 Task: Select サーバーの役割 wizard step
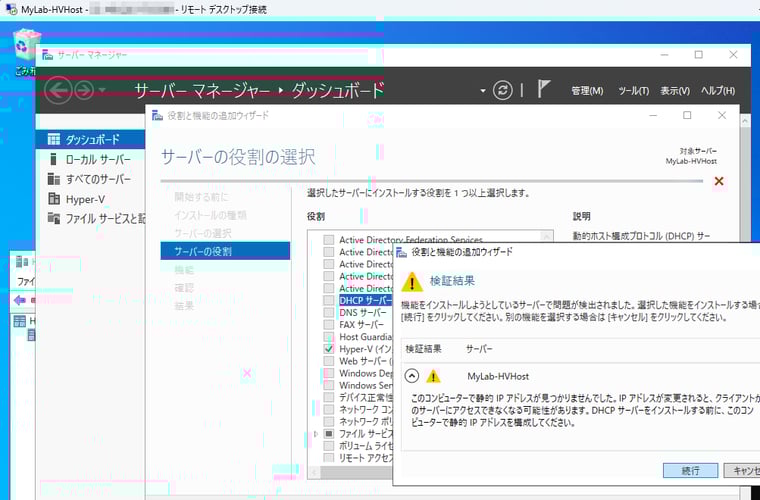pos(225,251)
